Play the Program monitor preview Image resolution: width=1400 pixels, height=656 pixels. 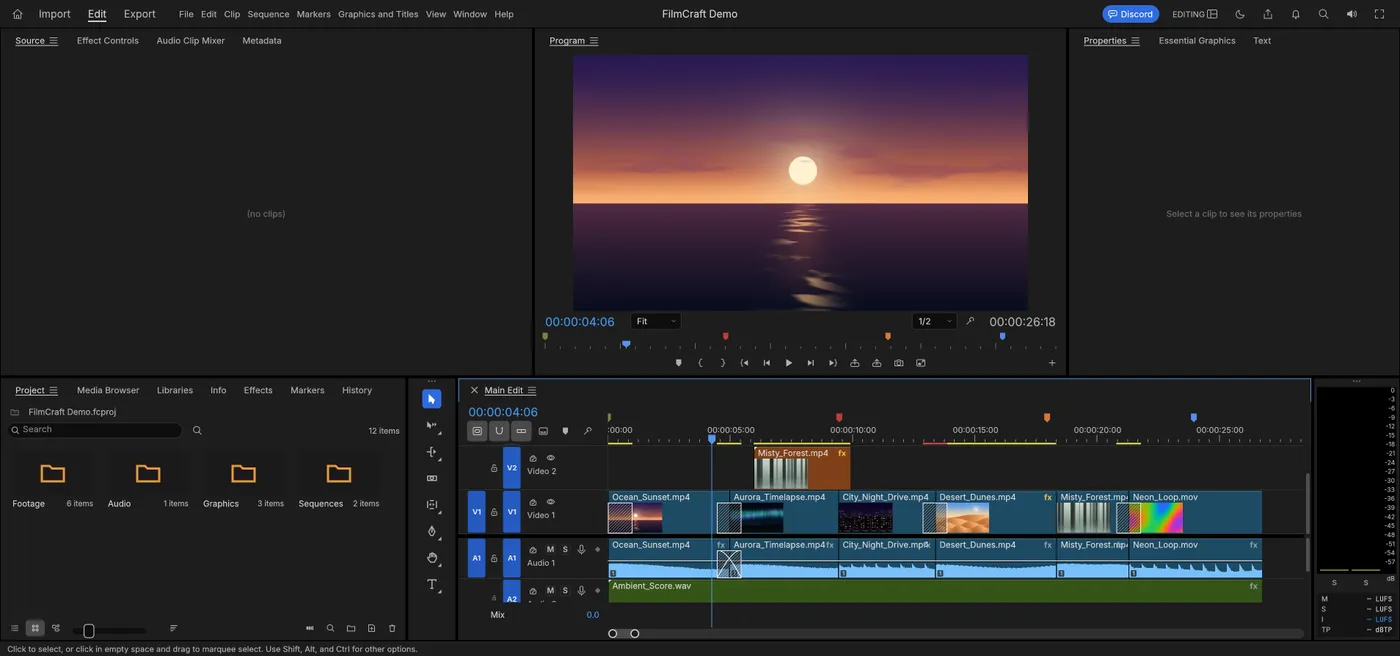click(788, 363)
